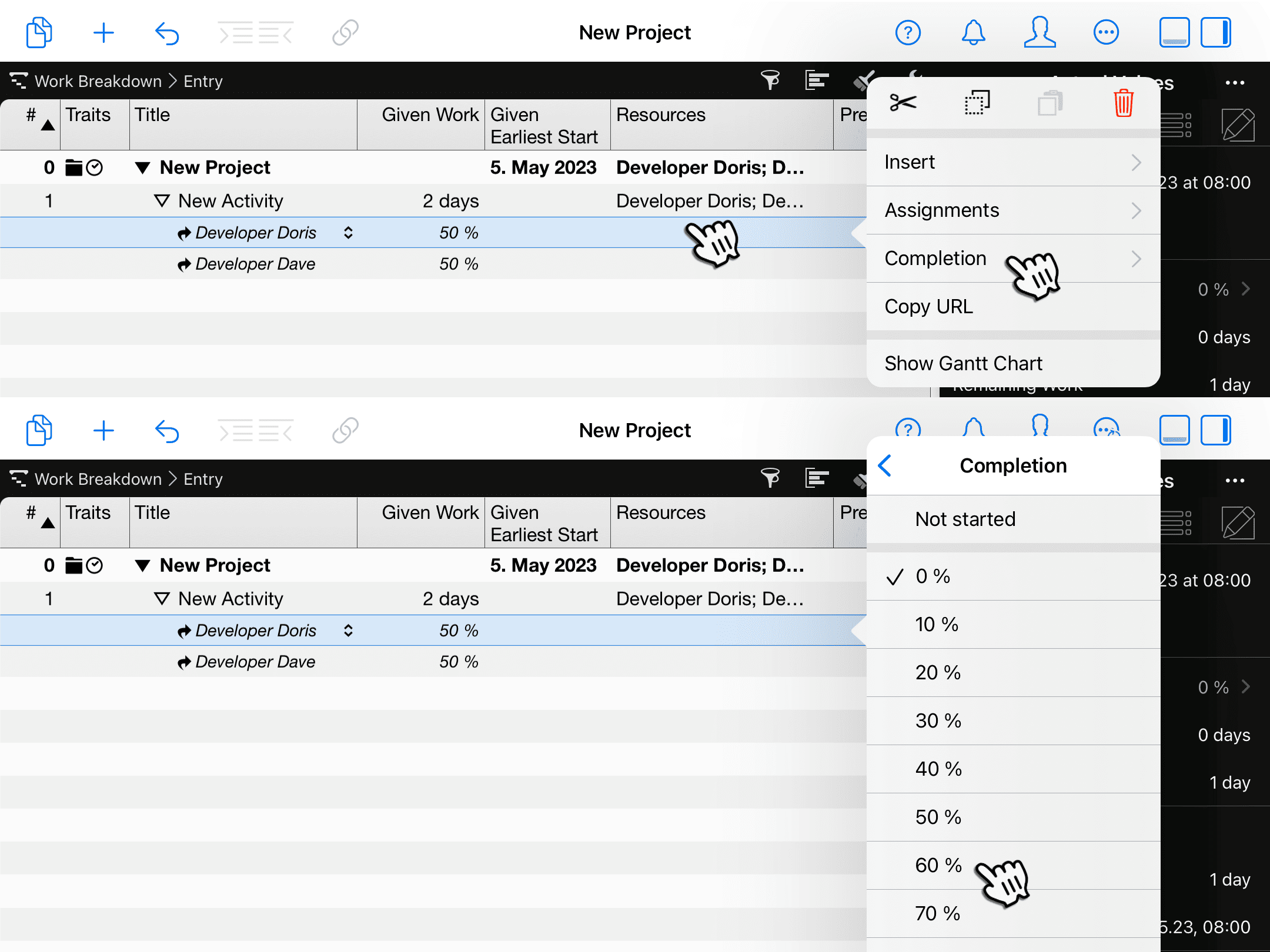The image size is (1270, 952).
Task: Open the help question mark icon at top
Action: [x=908, y=33]
